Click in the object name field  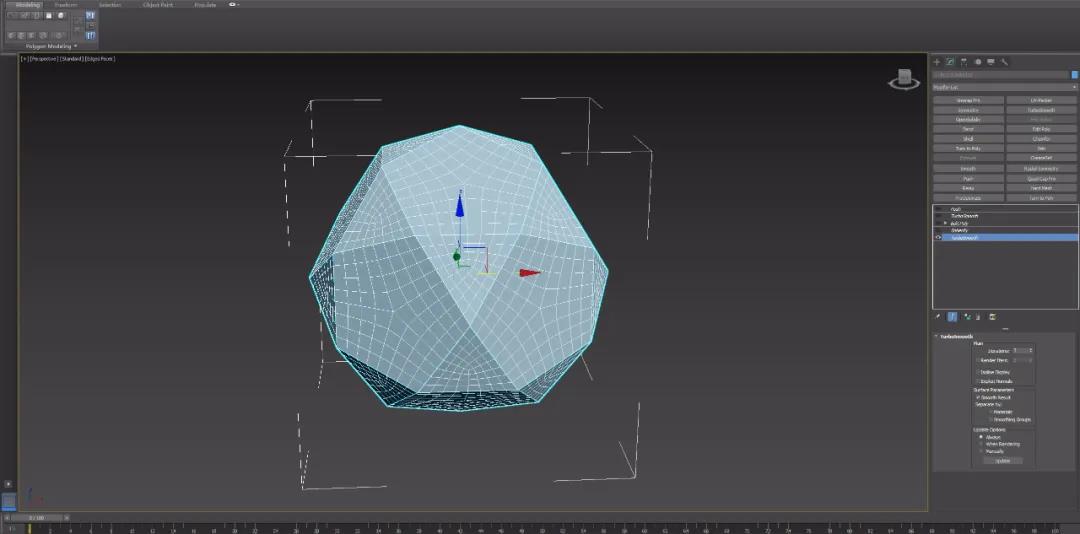(1001, 74)
